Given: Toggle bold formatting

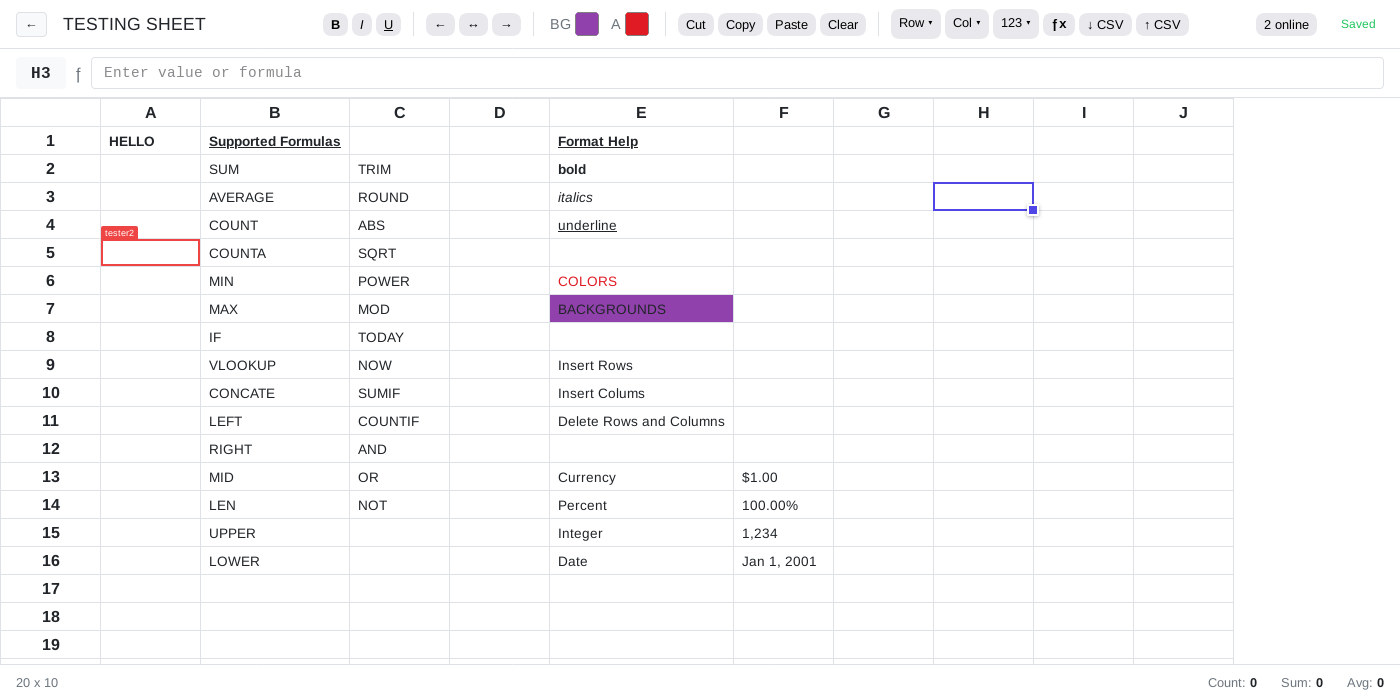Looking at the screenshot, I should pos(335,24).
